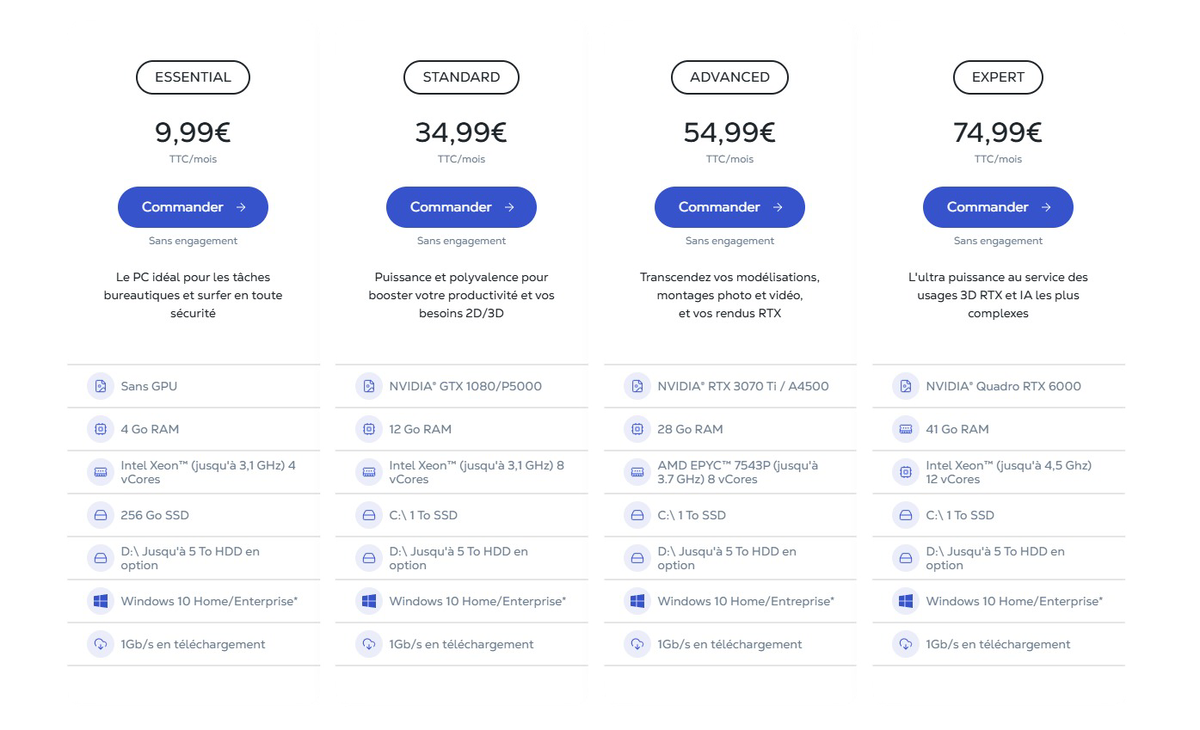
Task: Click Commander for the Expert 74,99€ plan
Action: [x=998, y=207]
